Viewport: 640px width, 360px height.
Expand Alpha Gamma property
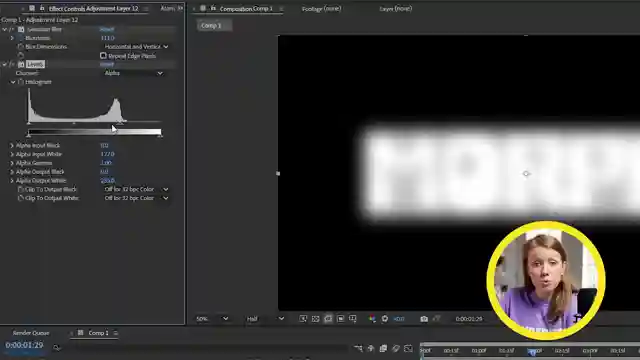(12, 163)
